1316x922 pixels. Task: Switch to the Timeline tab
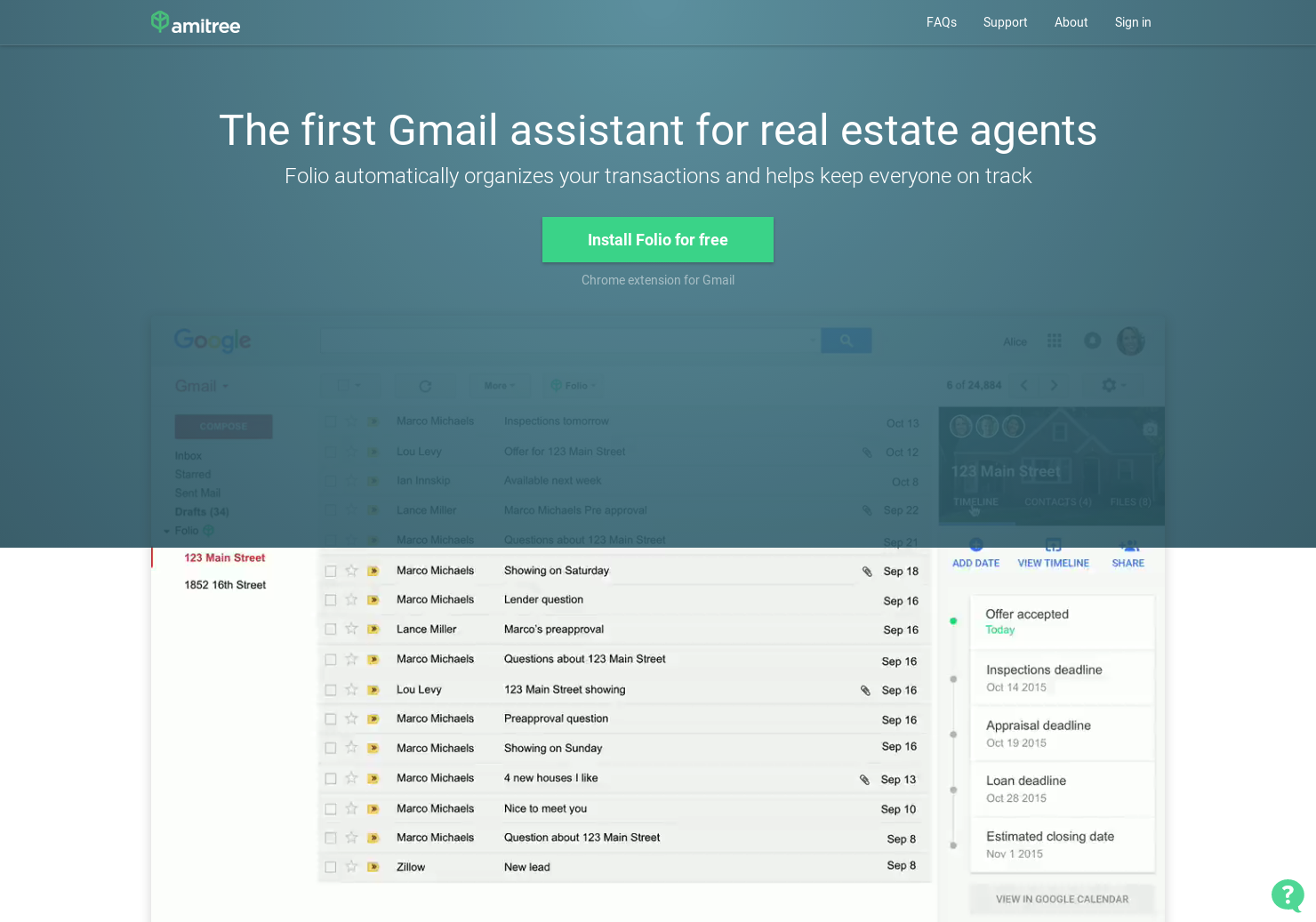pyautogui.click(x=975, y=502)
